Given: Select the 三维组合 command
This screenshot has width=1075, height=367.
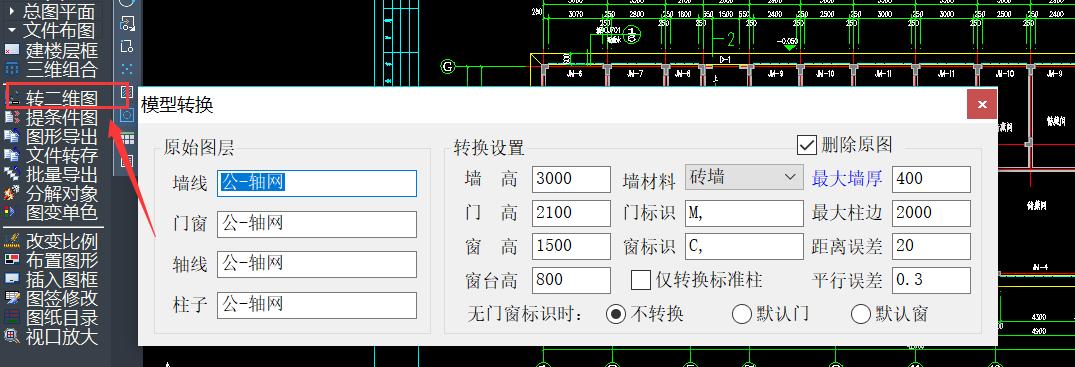Looking at the screenshot, I should point(51,69).
